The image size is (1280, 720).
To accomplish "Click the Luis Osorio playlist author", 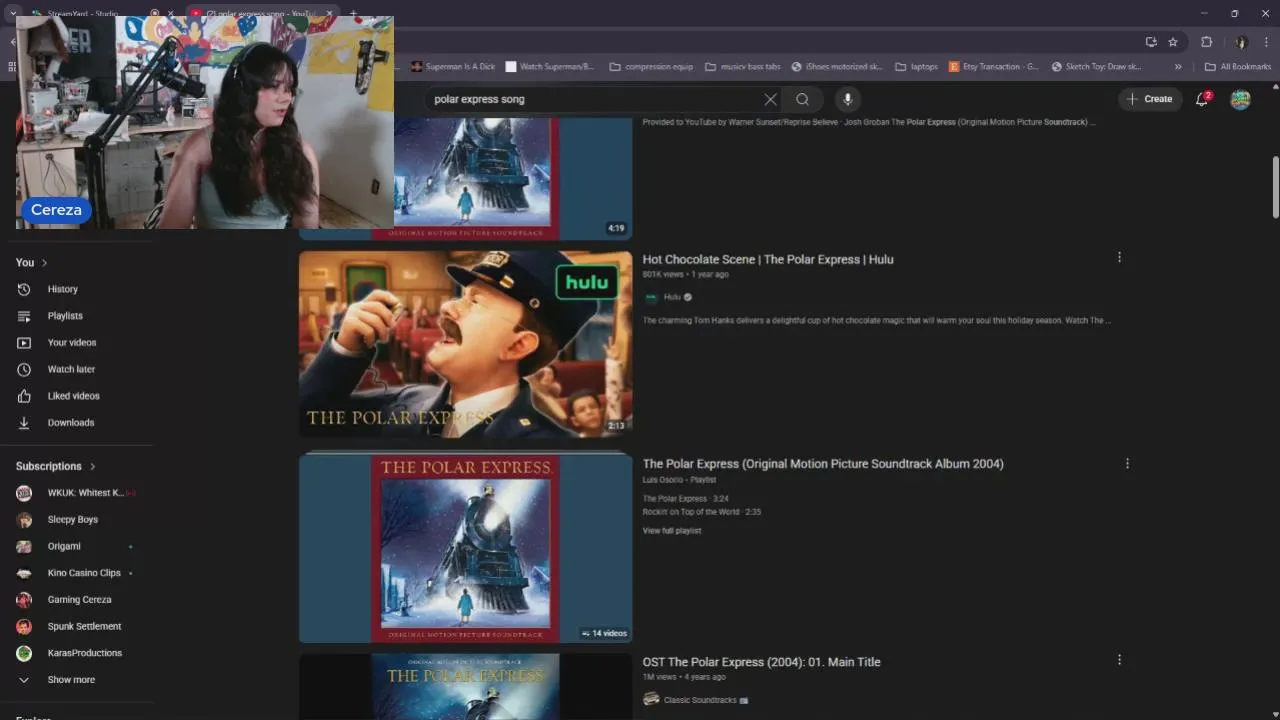I will [x=665, y=480].
